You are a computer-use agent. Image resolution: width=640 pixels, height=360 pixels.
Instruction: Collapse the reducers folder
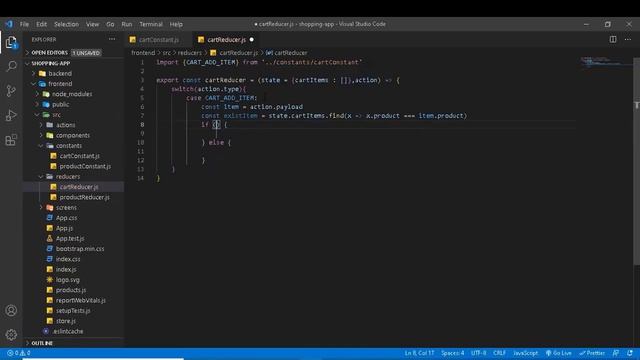coord(68,177)
